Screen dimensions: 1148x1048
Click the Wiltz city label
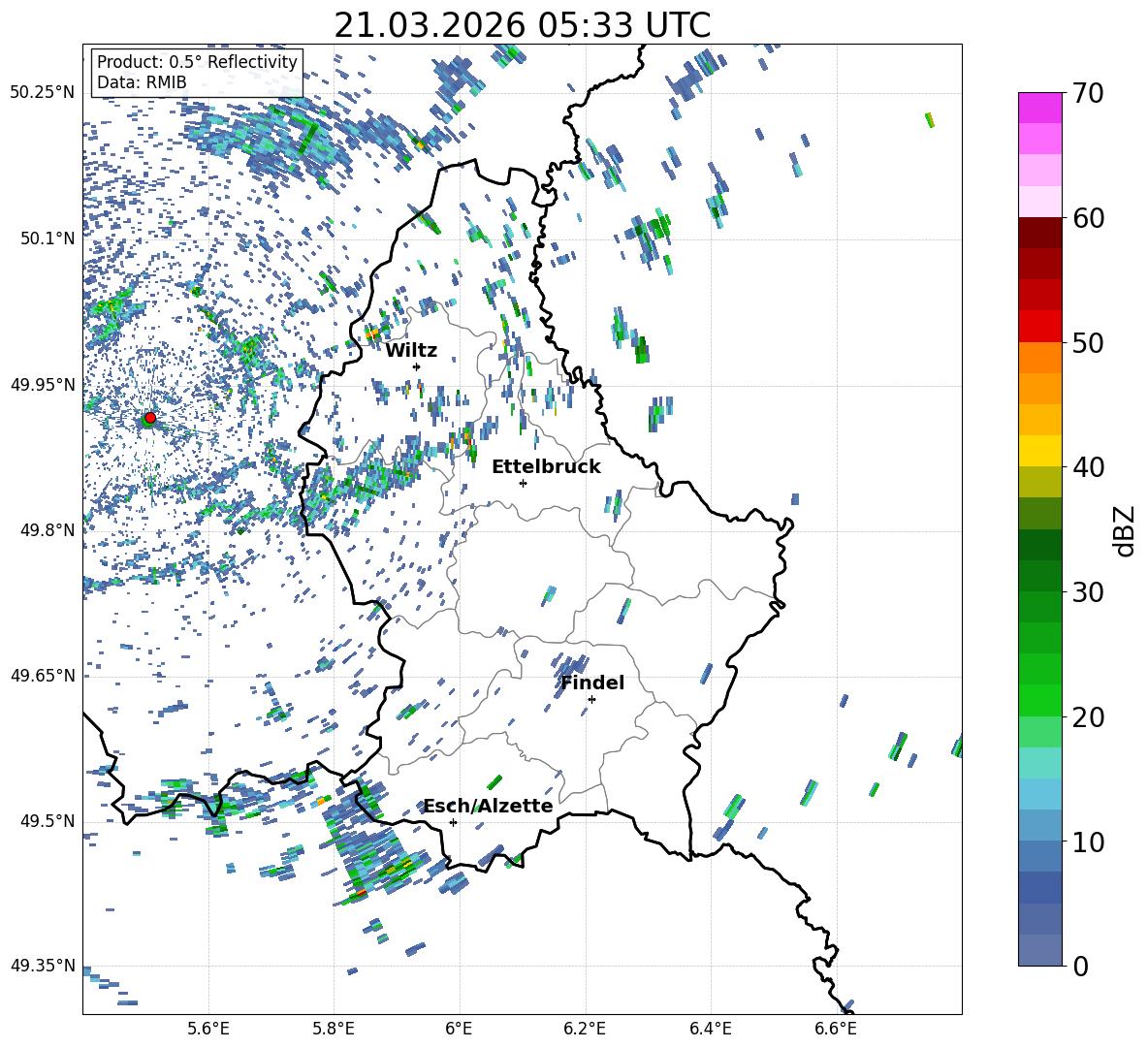(x=411, y=351)
